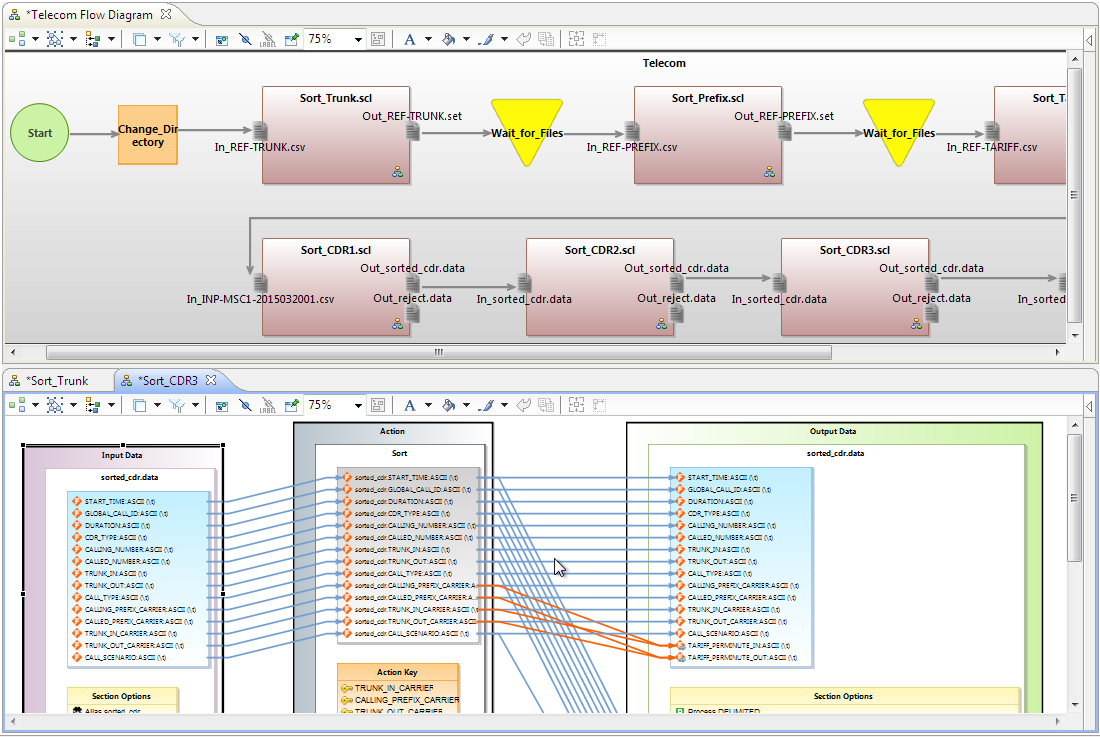This screenshot has width=1100, height=737.
Task: Click the In_REF-TRUNK.csv input port icon
Action: (260, 130)
